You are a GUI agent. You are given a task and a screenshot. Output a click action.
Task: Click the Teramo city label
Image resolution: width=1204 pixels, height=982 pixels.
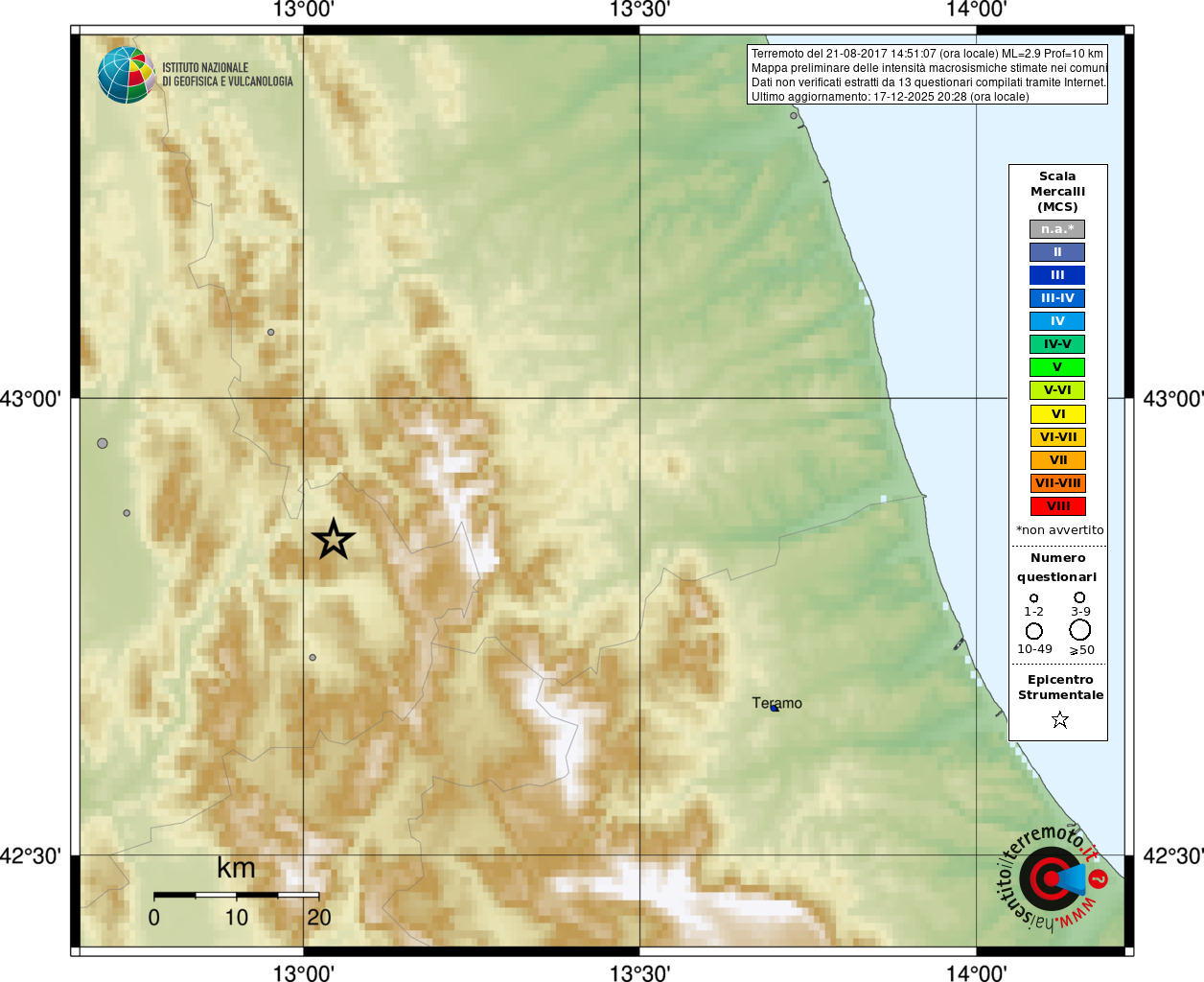(x=777, y=703)
